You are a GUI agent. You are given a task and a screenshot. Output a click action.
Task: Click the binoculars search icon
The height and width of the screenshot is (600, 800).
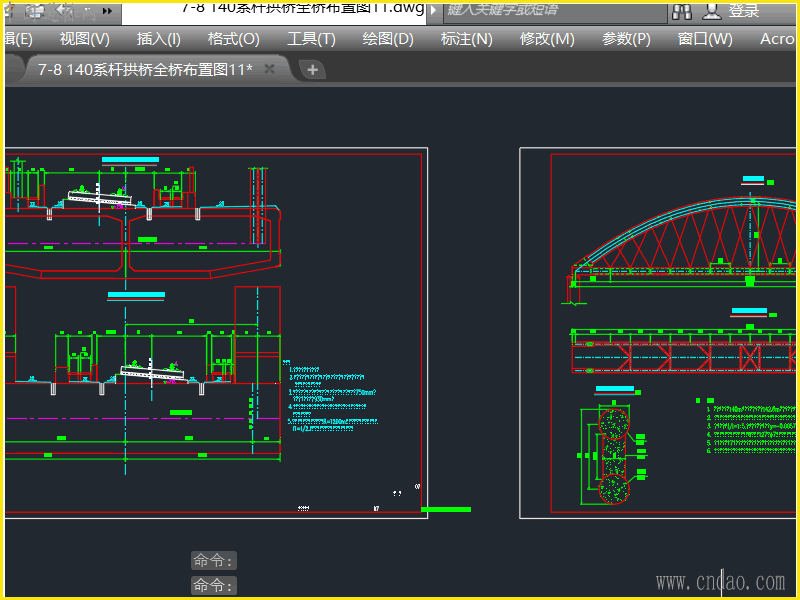pos(682,12)
